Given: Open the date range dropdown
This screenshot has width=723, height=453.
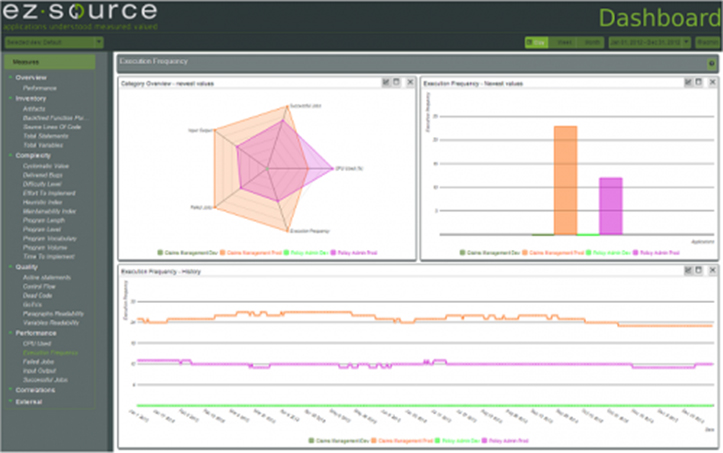Looking at the screenshot, I should coord(649,42).
